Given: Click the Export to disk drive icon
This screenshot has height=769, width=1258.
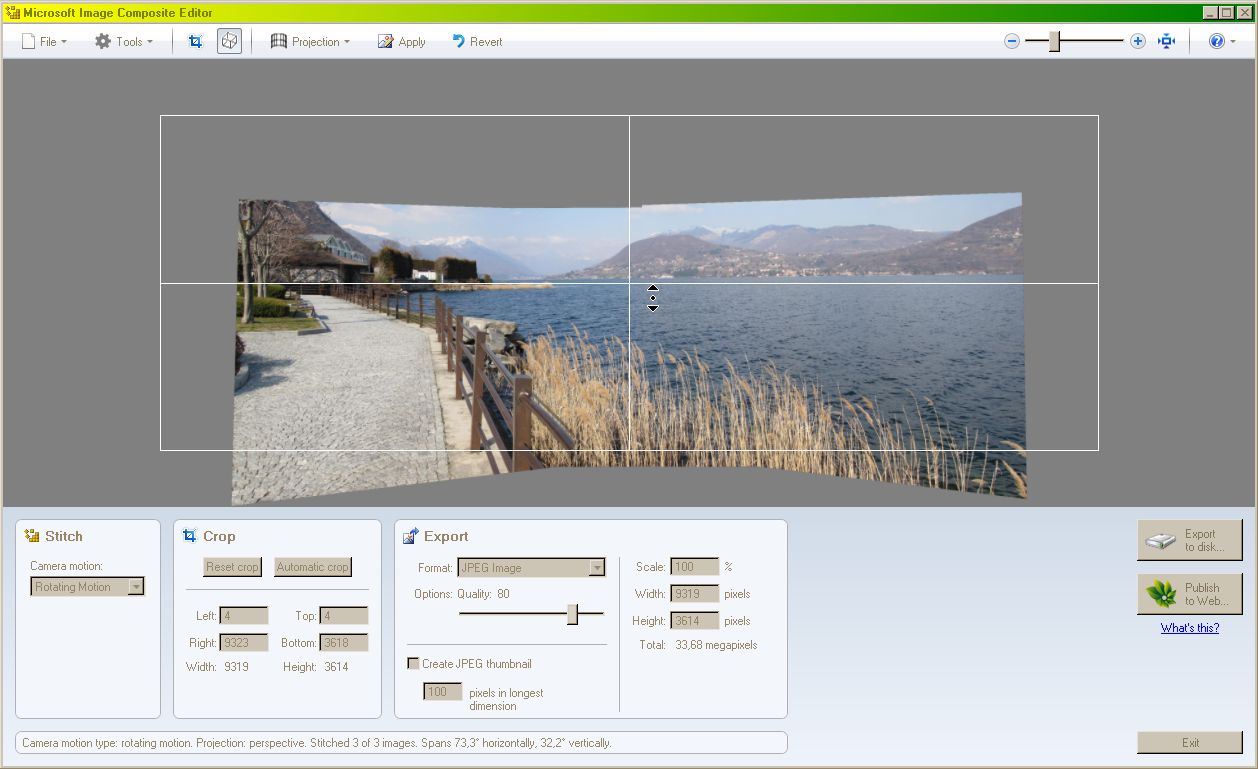Looking at the screenshot, I should pos(1162,541).
